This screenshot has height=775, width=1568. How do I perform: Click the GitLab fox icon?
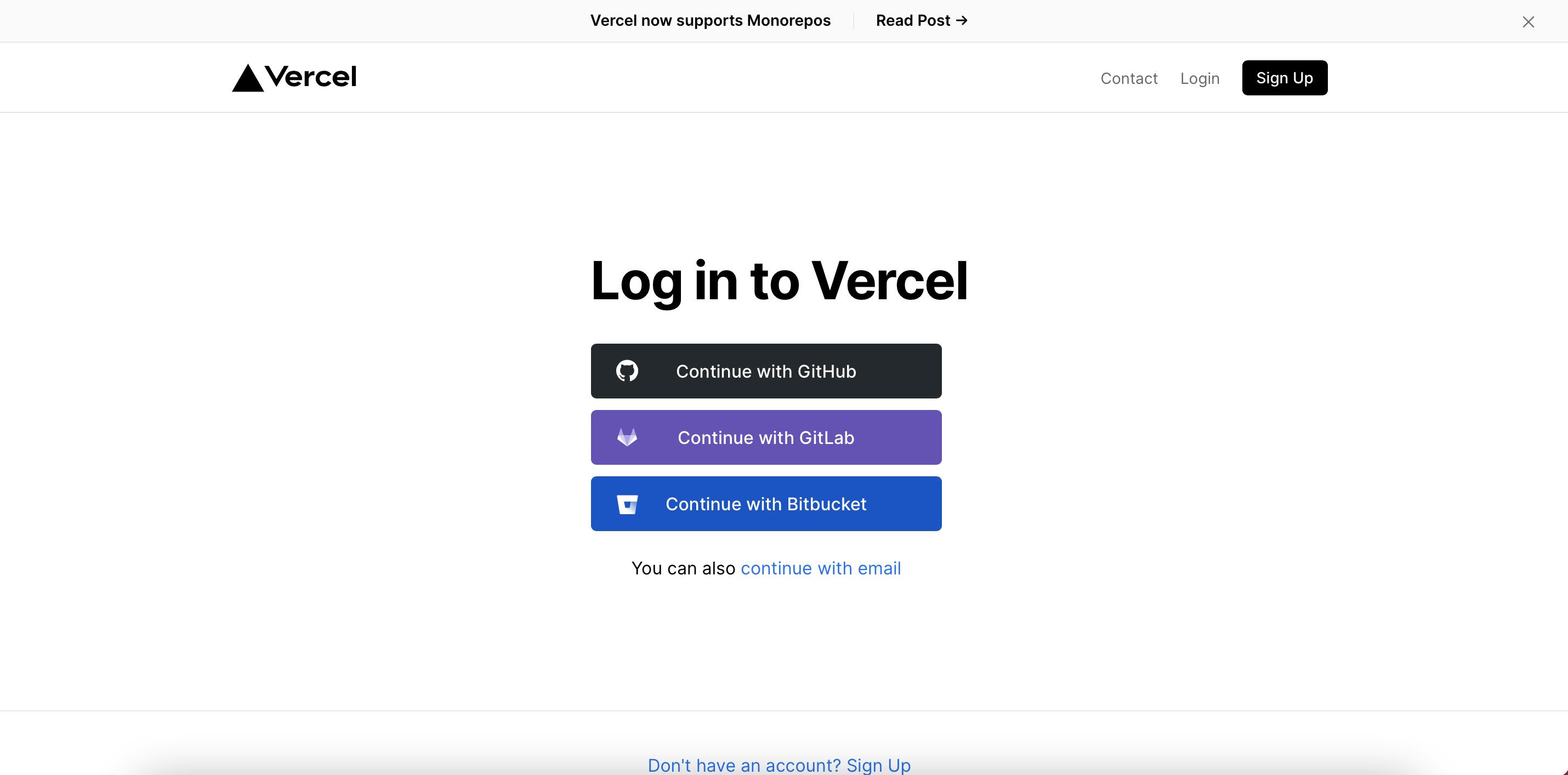coord(627,437)
